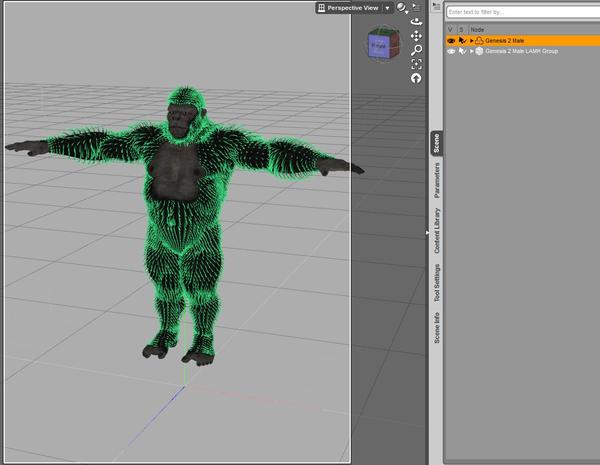Toggle visibility eye of Genesis 2 Male LAMH Group
The image size is (600, 465).
click(x=451, y=51)
